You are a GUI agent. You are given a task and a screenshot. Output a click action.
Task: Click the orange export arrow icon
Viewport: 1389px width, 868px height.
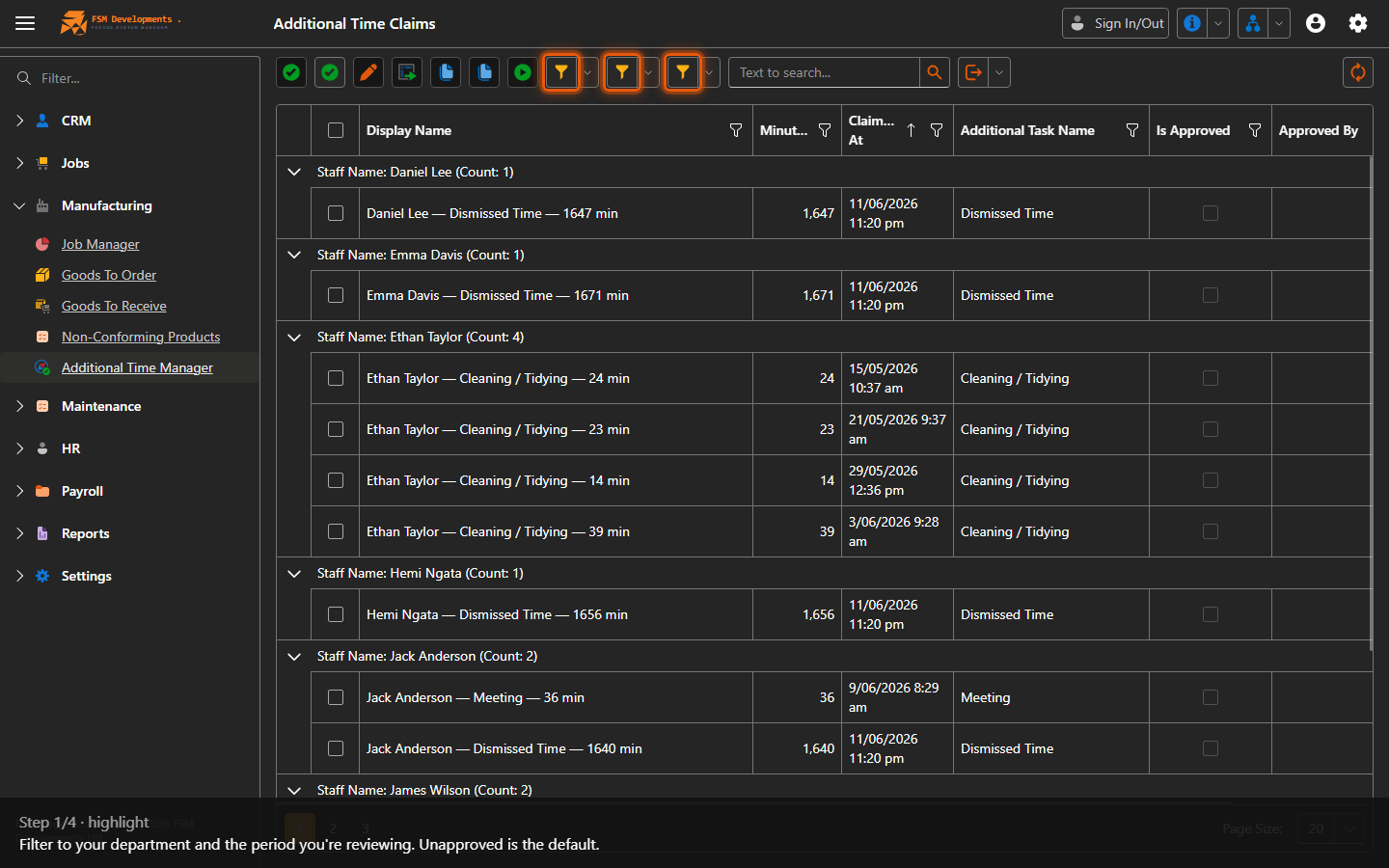click(973, 72)
